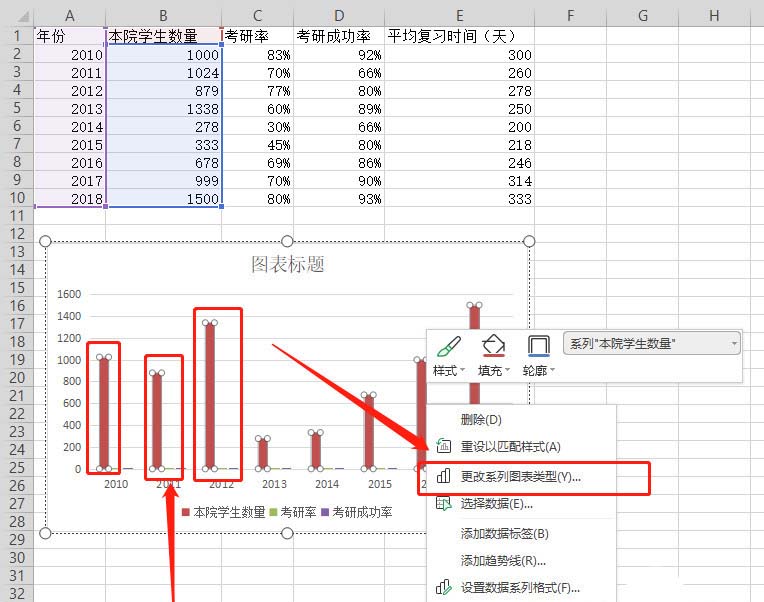This screenshot has height=602, width=764.
Task: Click the 更改系列图表类型 bar chart icon
Action: [x=443, y=477]
